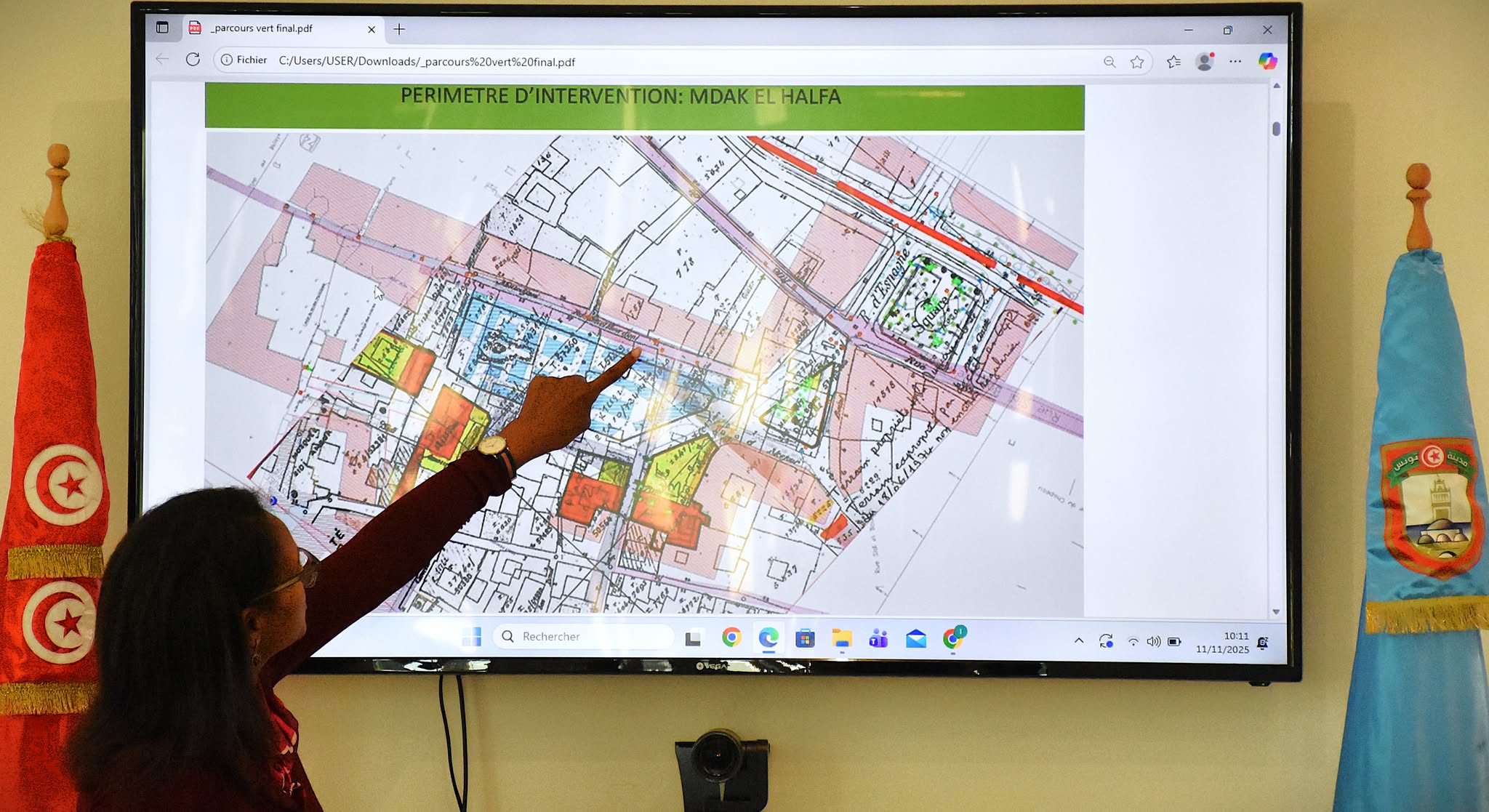Image resolution: width=1489 pixels, height=812 pixels.
Task: Close the _parcours vert final.pdf tab
Action: click(x=372, y=29)
